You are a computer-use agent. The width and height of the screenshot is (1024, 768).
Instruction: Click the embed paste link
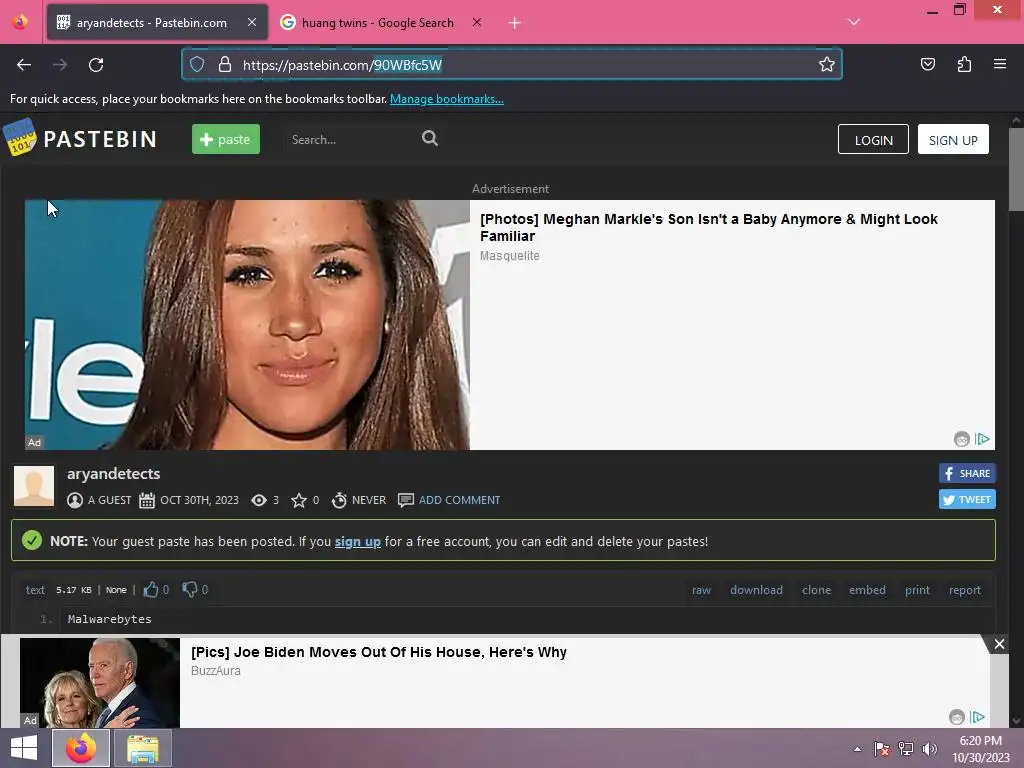pos(867,590)
